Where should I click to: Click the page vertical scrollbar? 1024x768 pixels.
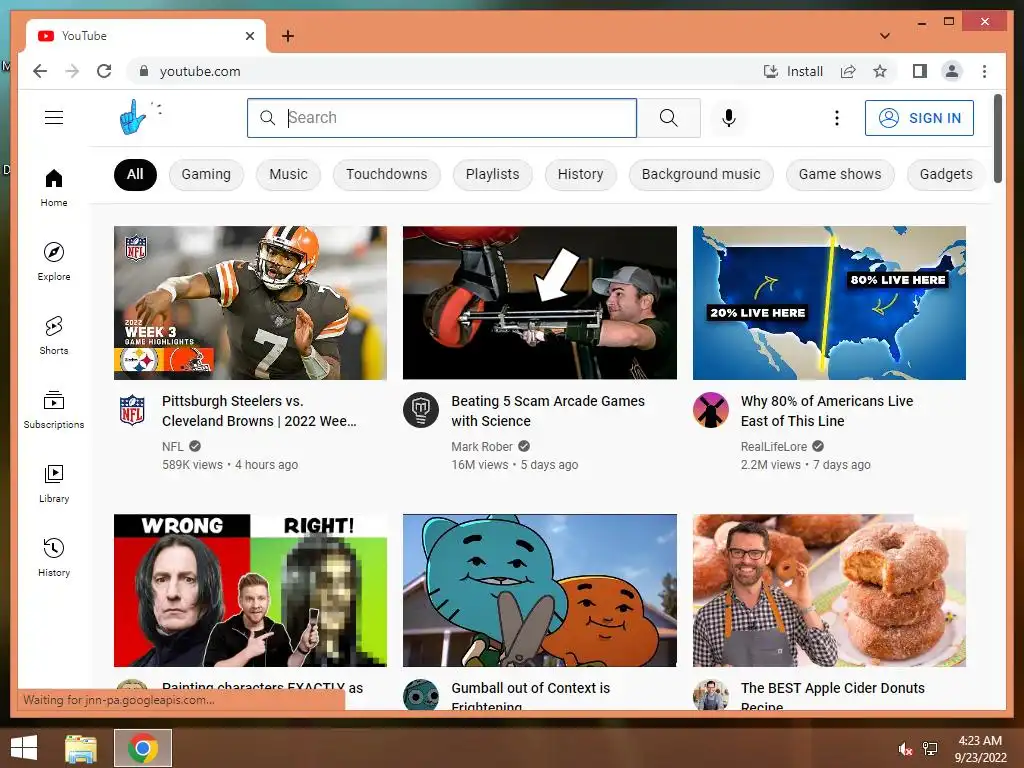(x=997, y=138)
